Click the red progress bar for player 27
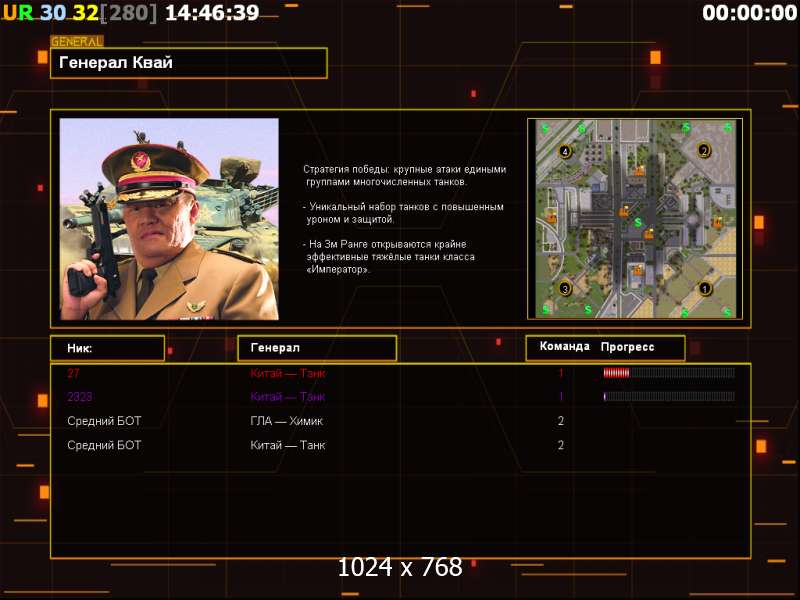Viewport: 800px width, 600px height. point(669,373)
